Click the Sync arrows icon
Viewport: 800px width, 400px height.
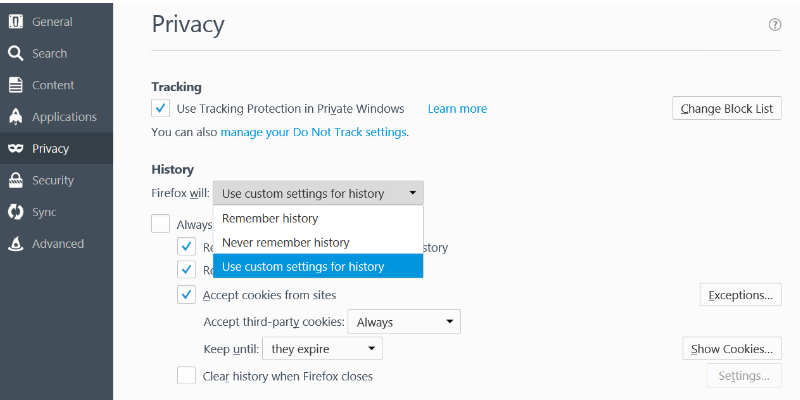click(16, 212)
